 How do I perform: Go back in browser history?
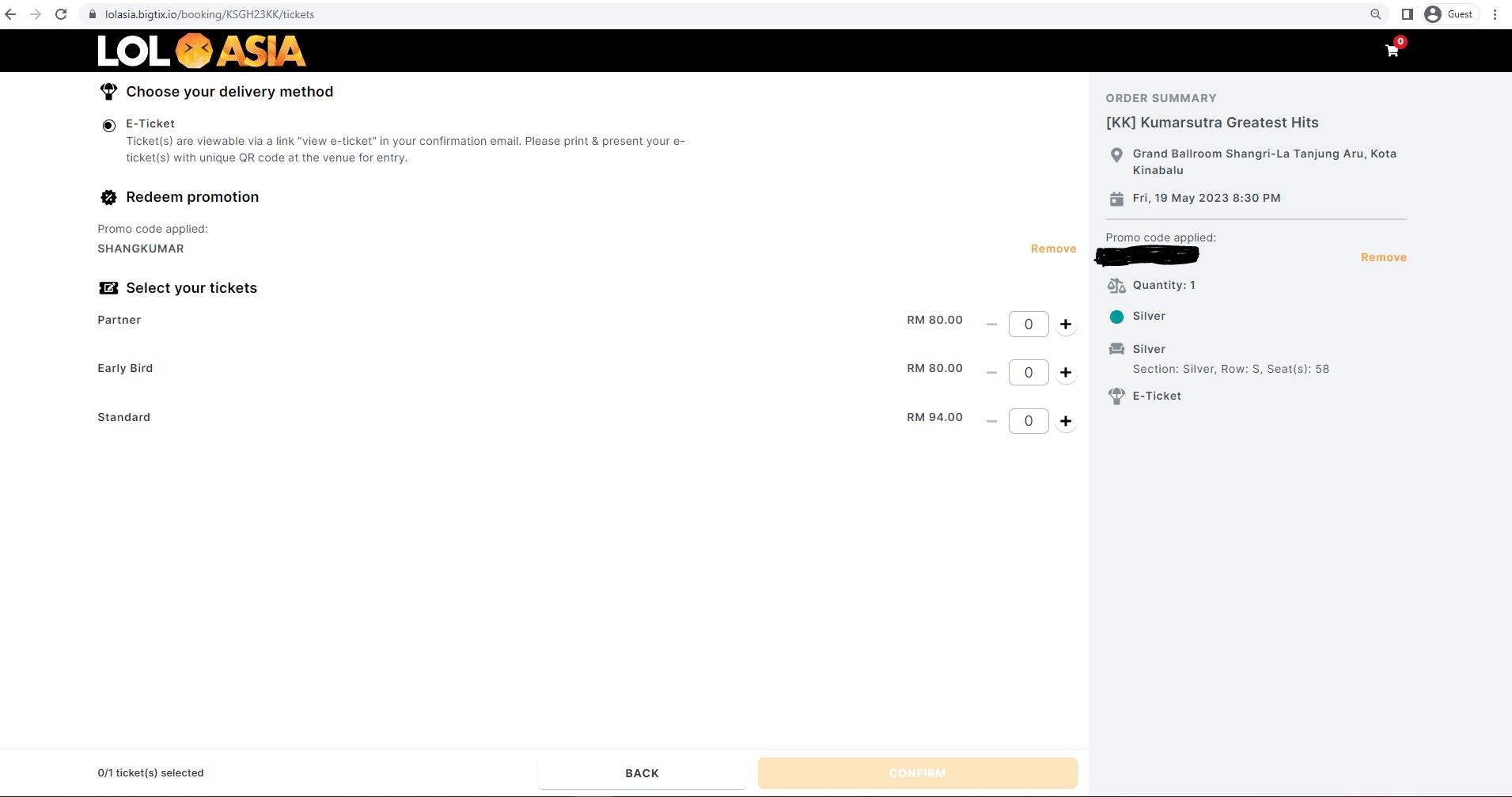(10, 14)
